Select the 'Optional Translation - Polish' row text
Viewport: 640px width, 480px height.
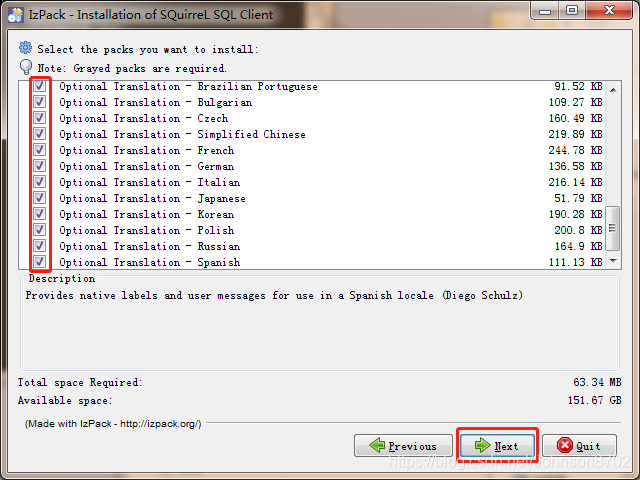pyautogui.click(x=147, y=230)
